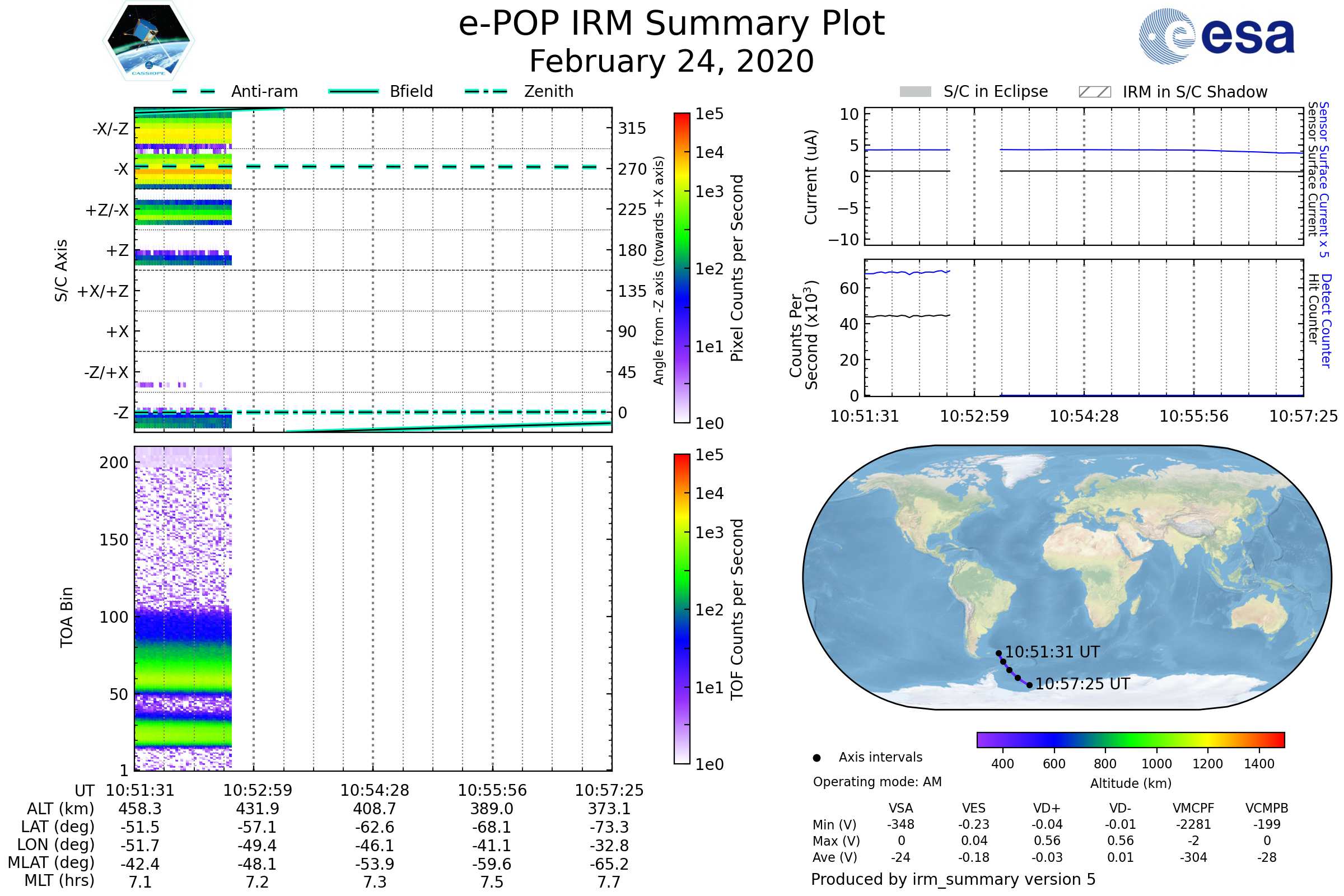1344x896 pixels.
Task: Click the 10:54:28 UT label under TOA plot
Action: (x=375, y=790)
